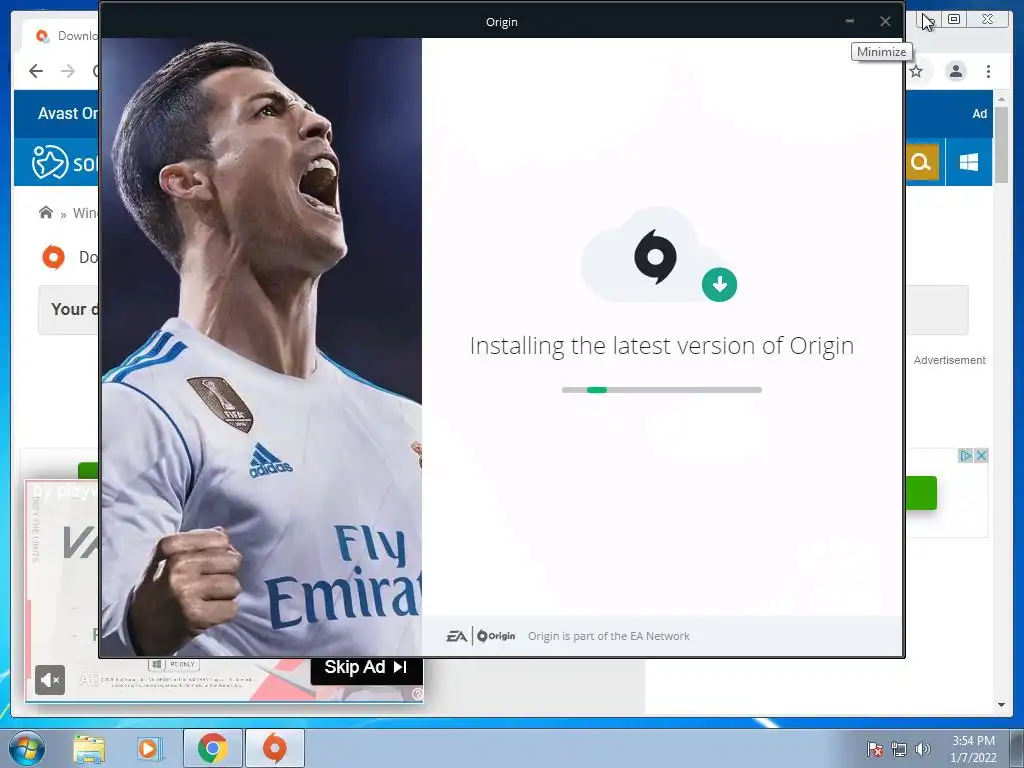The height and width of the screenshot is (768, 1024).
Task: Click 'Installing the latest version of Origin' heading
Action: coord(662,346)
